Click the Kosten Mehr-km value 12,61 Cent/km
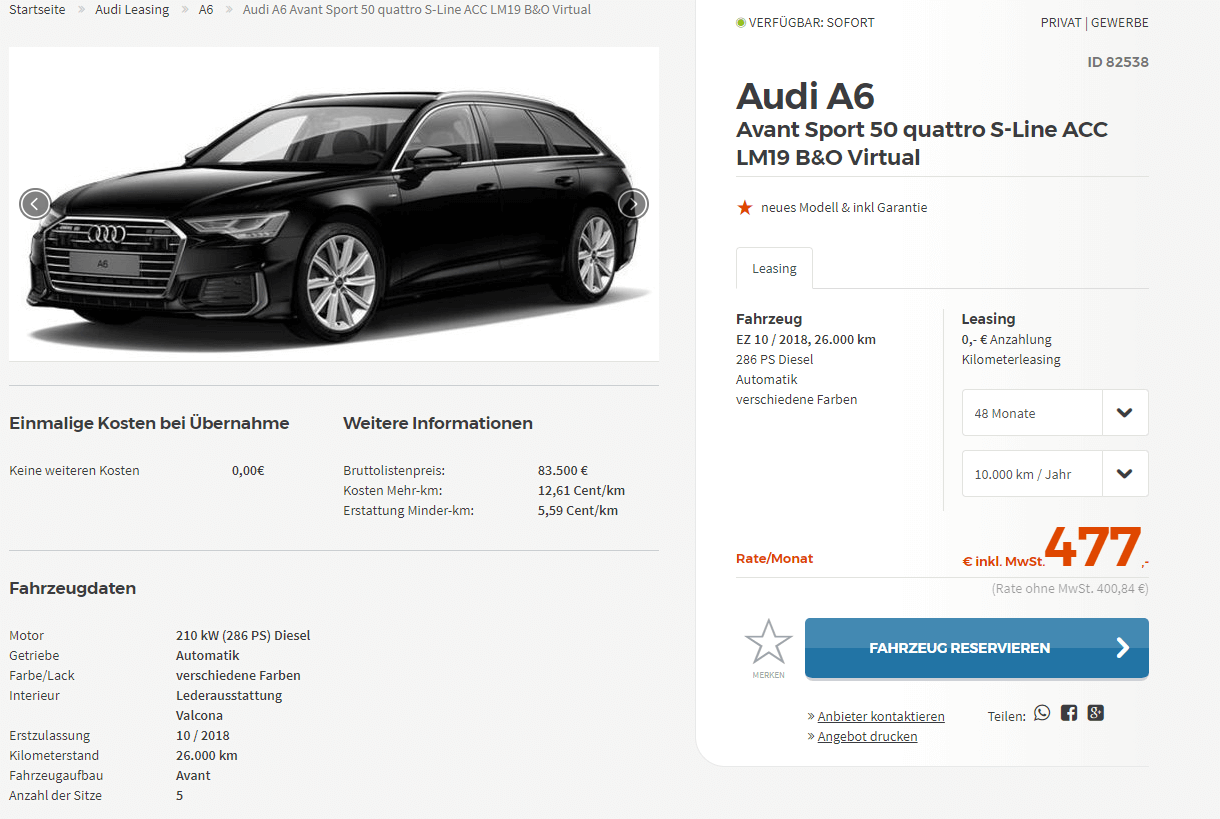Viewport: 1220px width, 819px height. tap(581, 490)
